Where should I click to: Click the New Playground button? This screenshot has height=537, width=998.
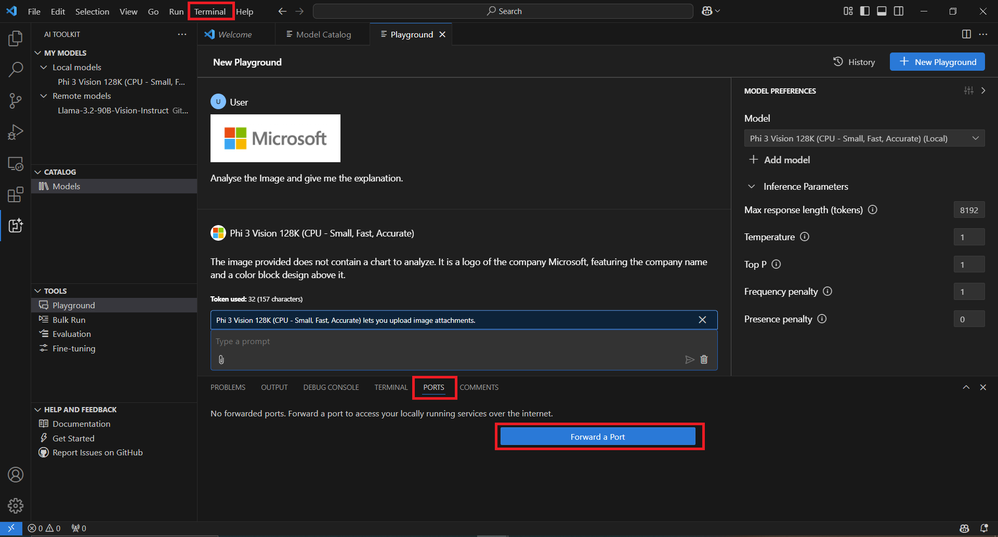(x=937, y=62)
